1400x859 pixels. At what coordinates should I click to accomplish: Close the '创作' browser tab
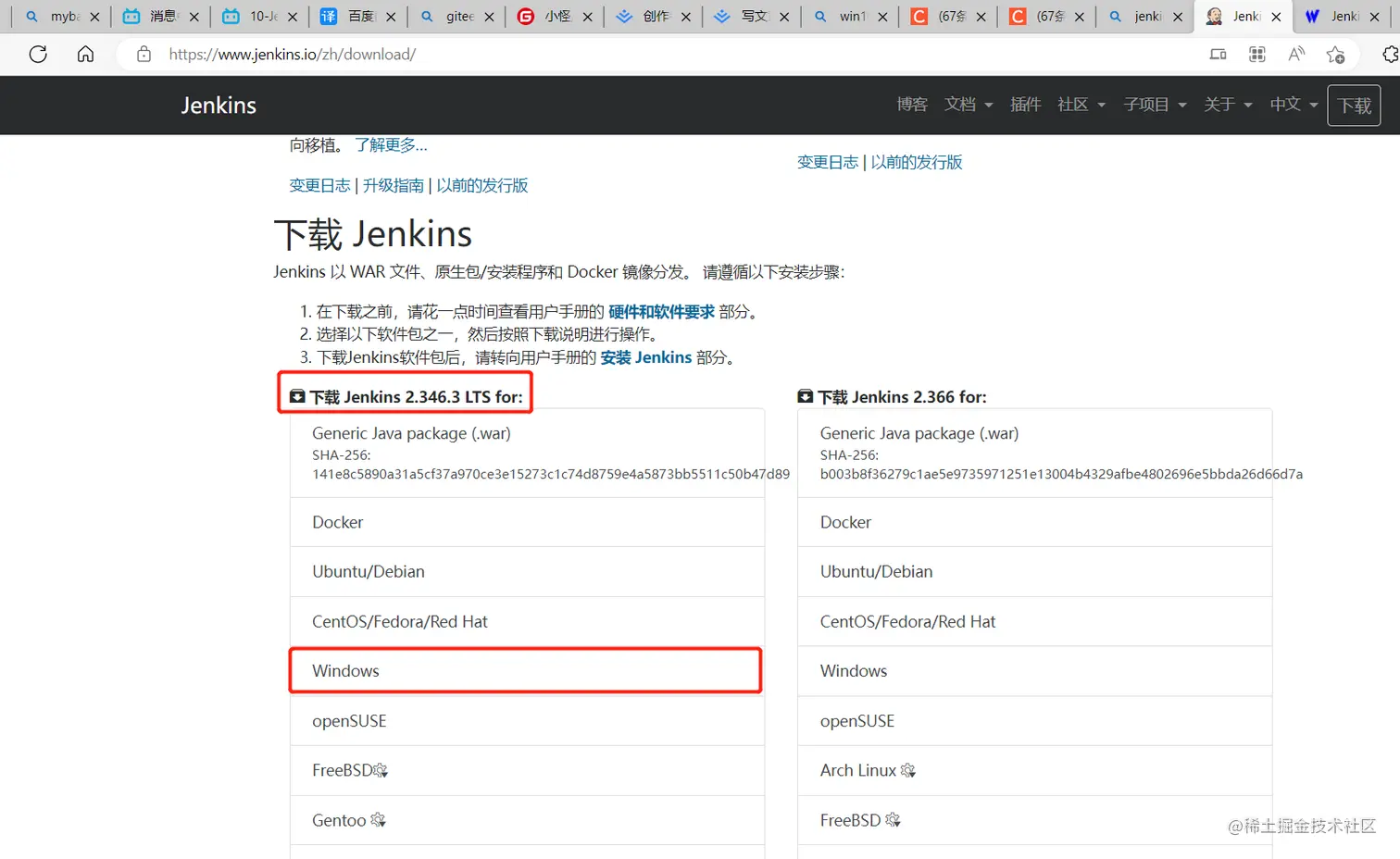pyautogui.click(x=685, y=17)
